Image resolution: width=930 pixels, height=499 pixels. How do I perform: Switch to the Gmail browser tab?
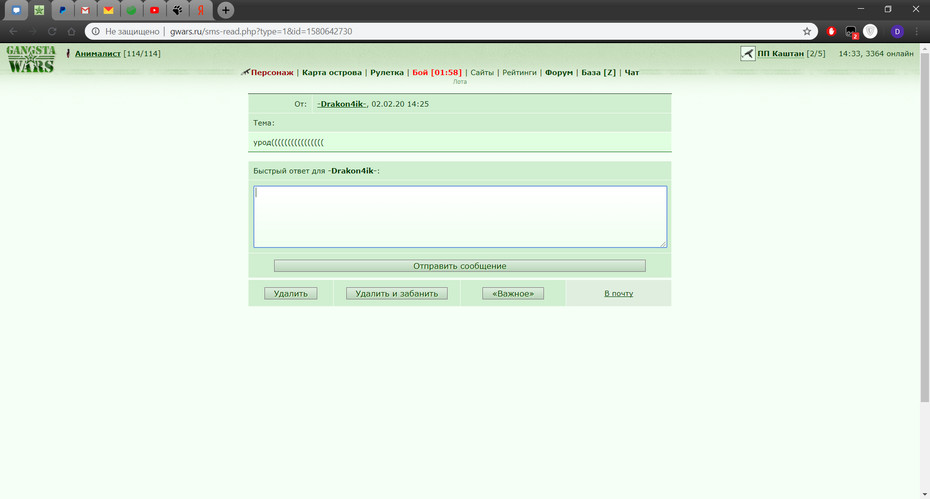85,10
